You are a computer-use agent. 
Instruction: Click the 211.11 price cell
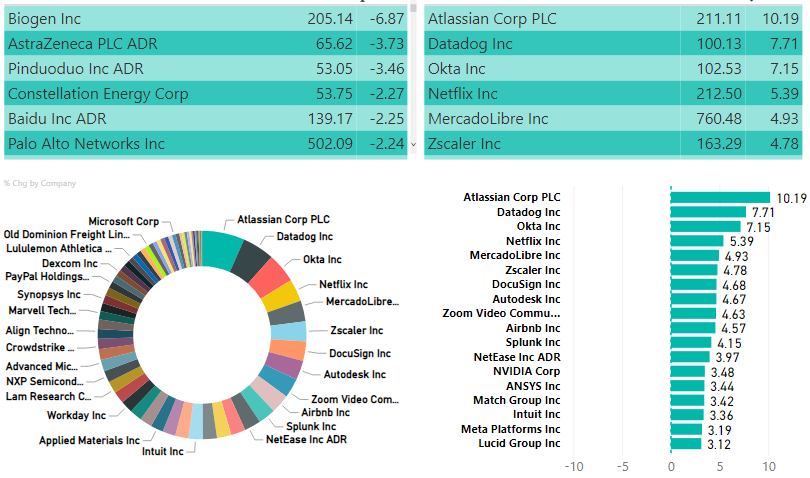click(x=719, y=19)
